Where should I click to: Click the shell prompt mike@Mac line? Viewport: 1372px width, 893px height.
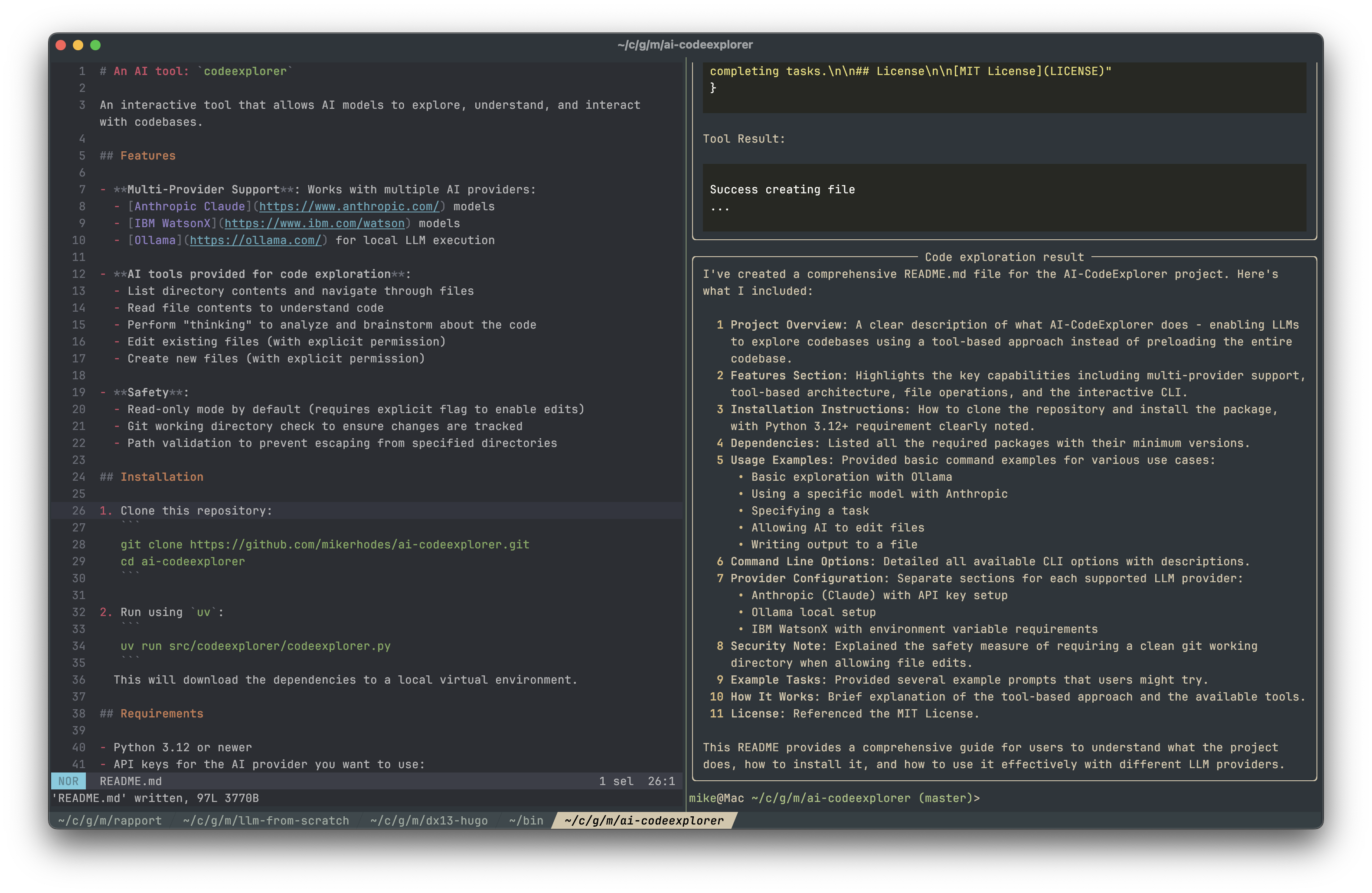[x=834, y=798]
